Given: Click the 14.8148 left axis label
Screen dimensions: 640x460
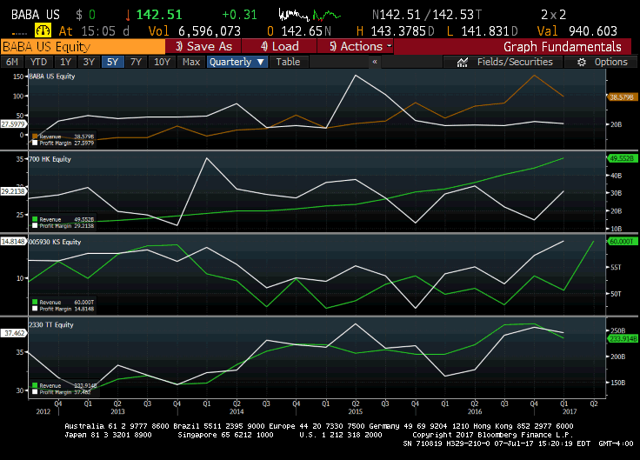Looking at the screenshot, I should pyautogui.click(x=13, y=242).
